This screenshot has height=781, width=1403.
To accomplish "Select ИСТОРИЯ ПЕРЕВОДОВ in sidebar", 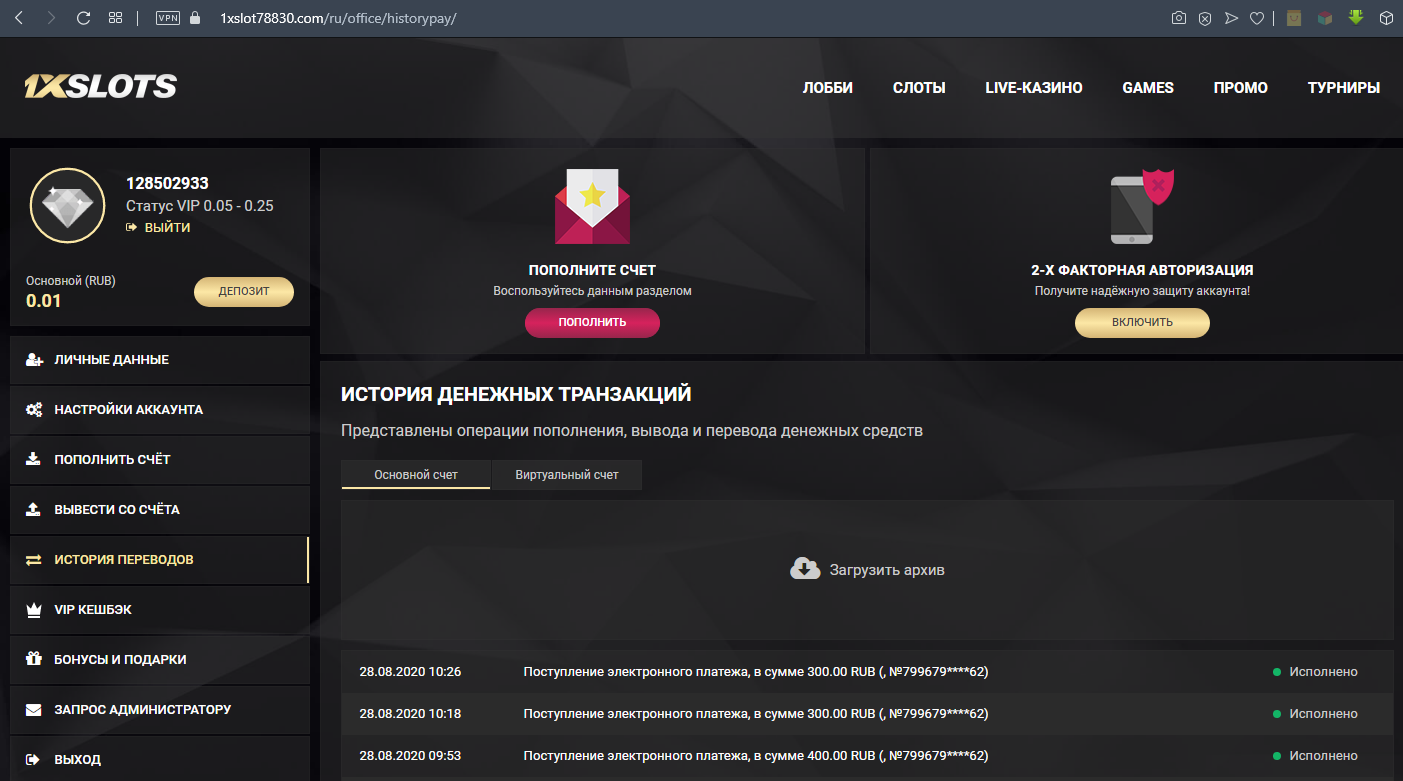I will coord(160,560).
